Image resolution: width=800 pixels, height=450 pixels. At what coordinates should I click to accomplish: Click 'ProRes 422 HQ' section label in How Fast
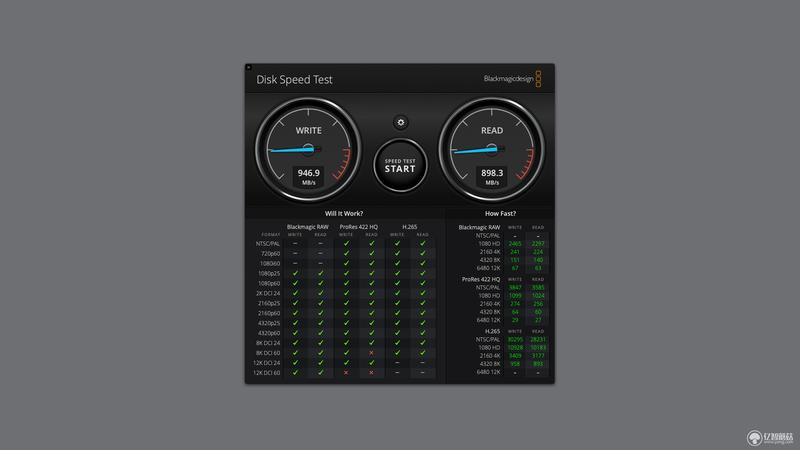[x=481, y=280]
